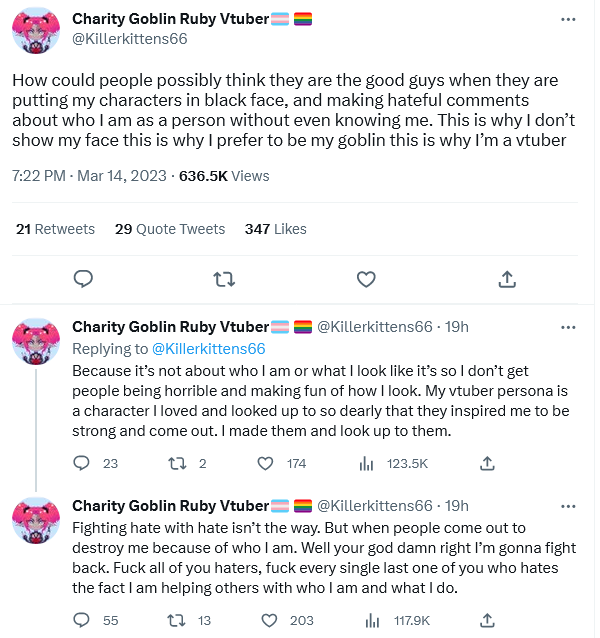Like the reply with 174 likes
The image size is (600, 638).
point(265,463)
